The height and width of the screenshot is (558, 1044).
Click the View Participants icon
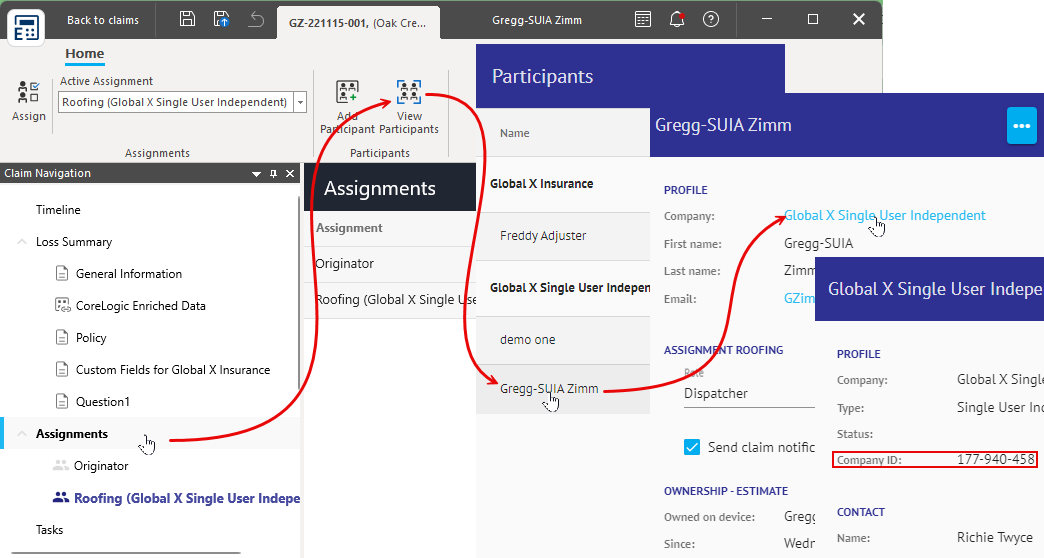click(x=409, y=92)
